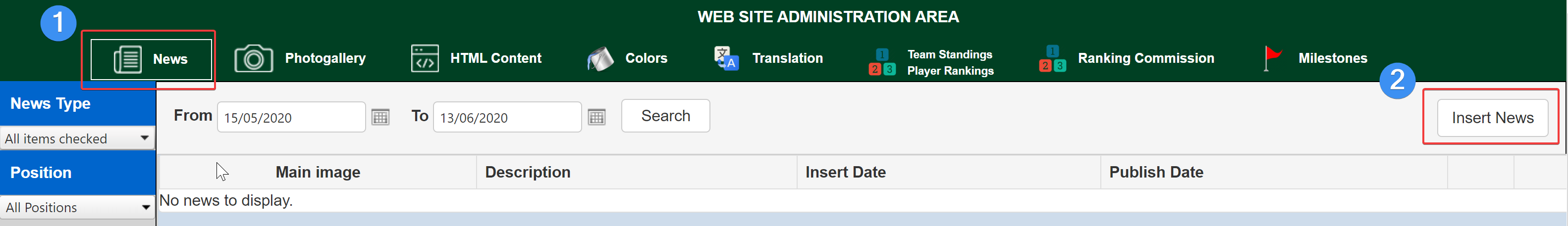Open HTML Content code icon

click(x=425, y=58)
